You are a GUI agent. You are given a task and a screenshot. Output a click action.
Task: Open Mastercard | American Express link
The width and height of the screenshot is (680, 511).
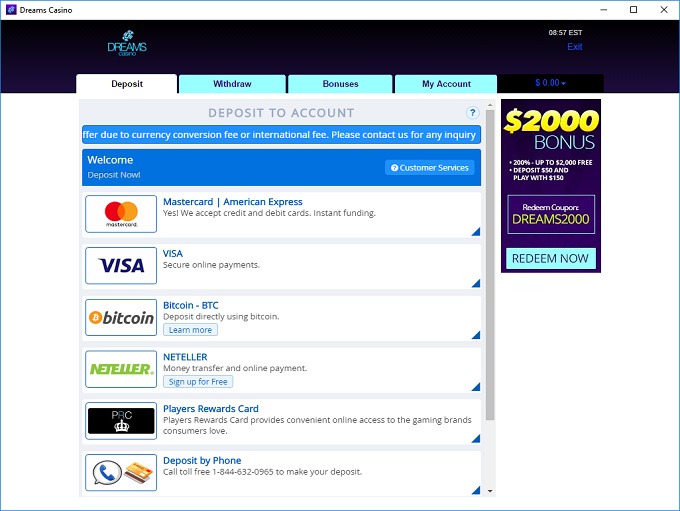(x=232, y=202)
